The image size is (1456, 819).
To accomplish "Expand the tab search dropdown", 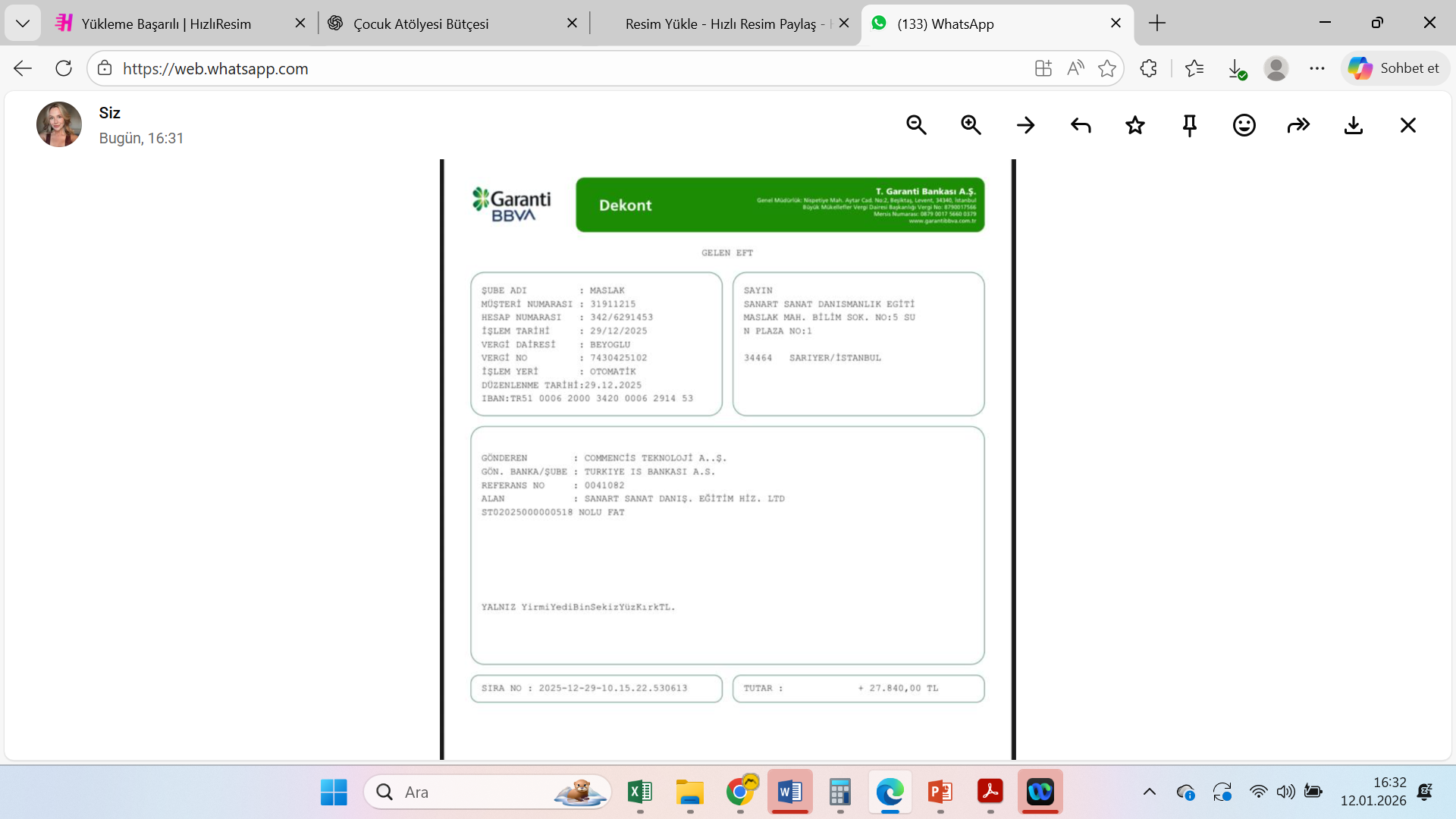I will coord(23,24).
